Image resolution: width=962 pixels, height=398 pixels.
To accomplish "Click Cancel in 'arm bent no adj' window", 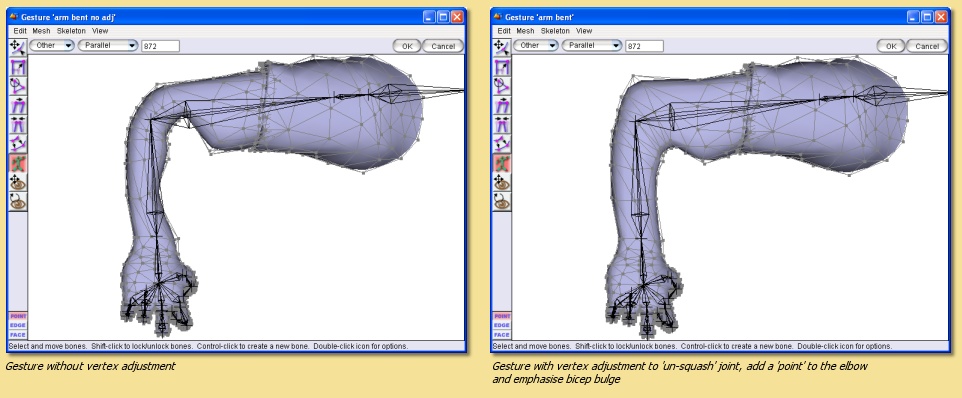I will coord(443,46).
